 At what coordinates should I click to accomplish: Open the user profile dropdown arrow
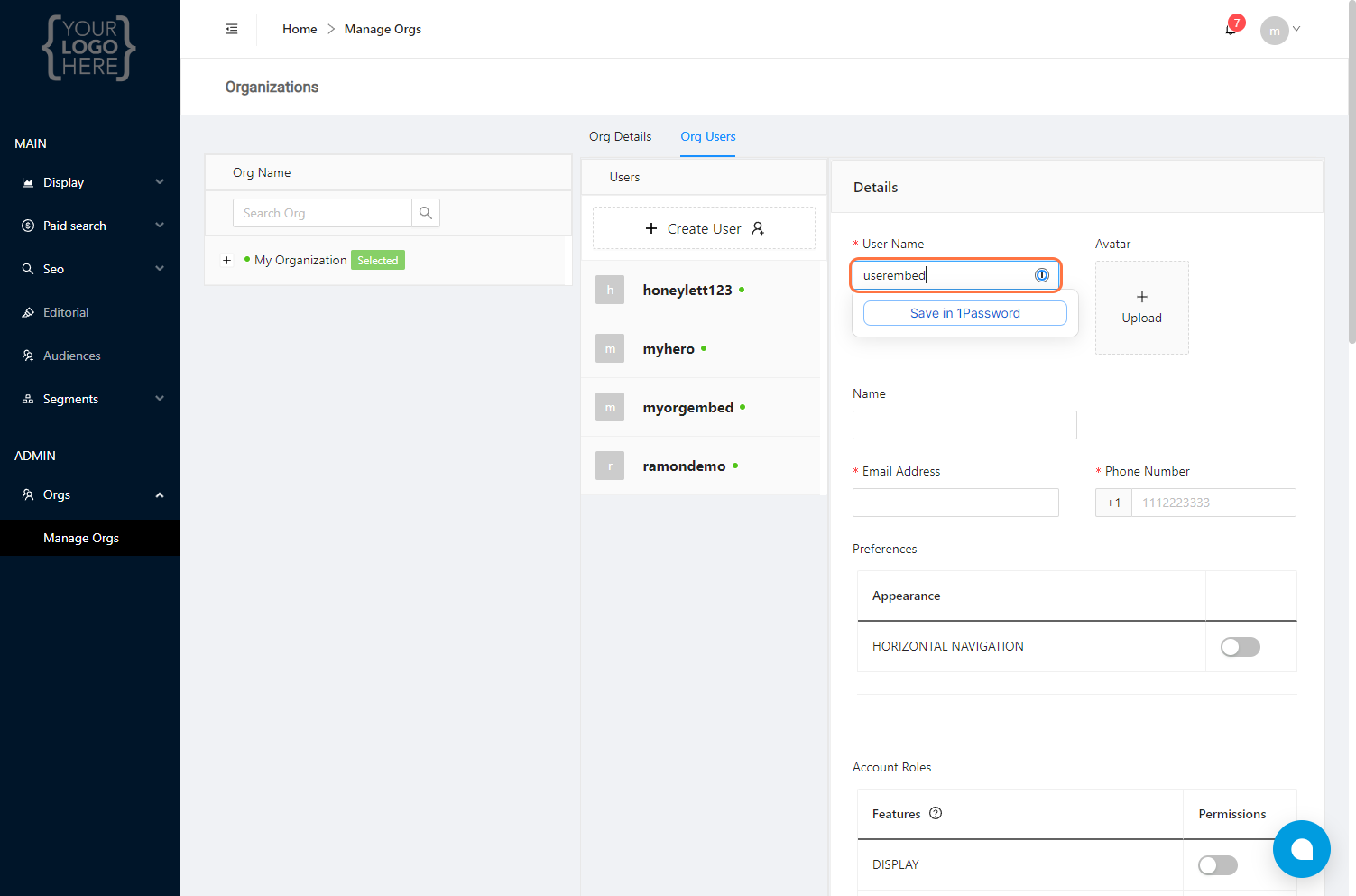[1296, 29]
